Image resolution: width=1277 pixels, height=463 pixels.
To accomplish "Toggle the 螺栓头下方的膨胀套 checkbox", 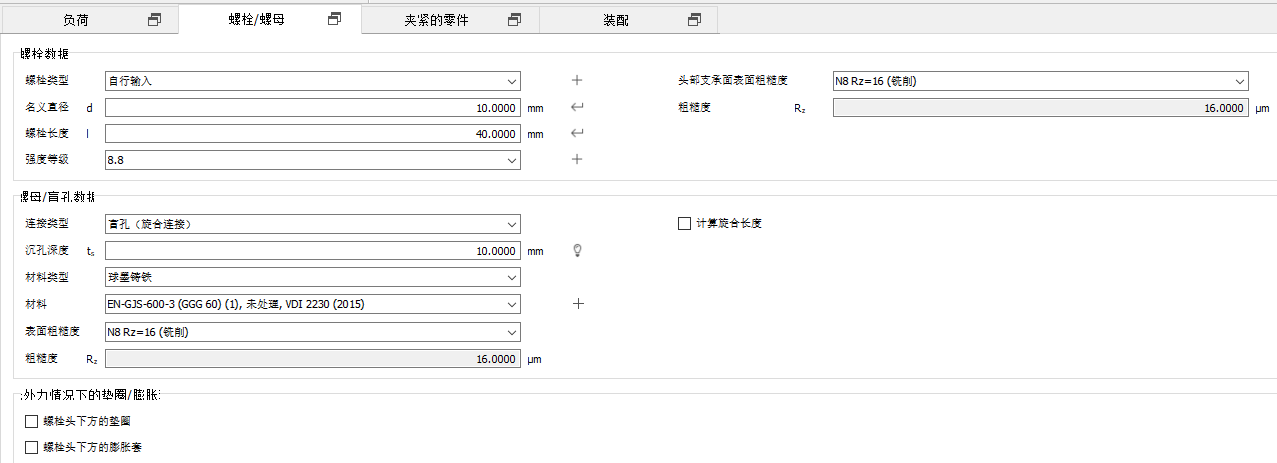I will coord(32,447).
